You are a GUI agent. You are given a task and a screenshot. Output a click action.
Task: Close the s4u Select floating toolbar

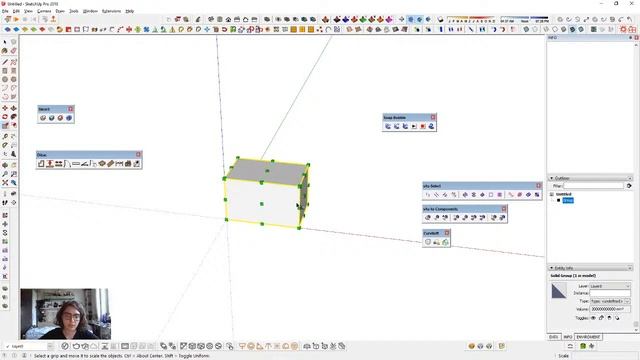pyautogui.click(x=538, y=186)
